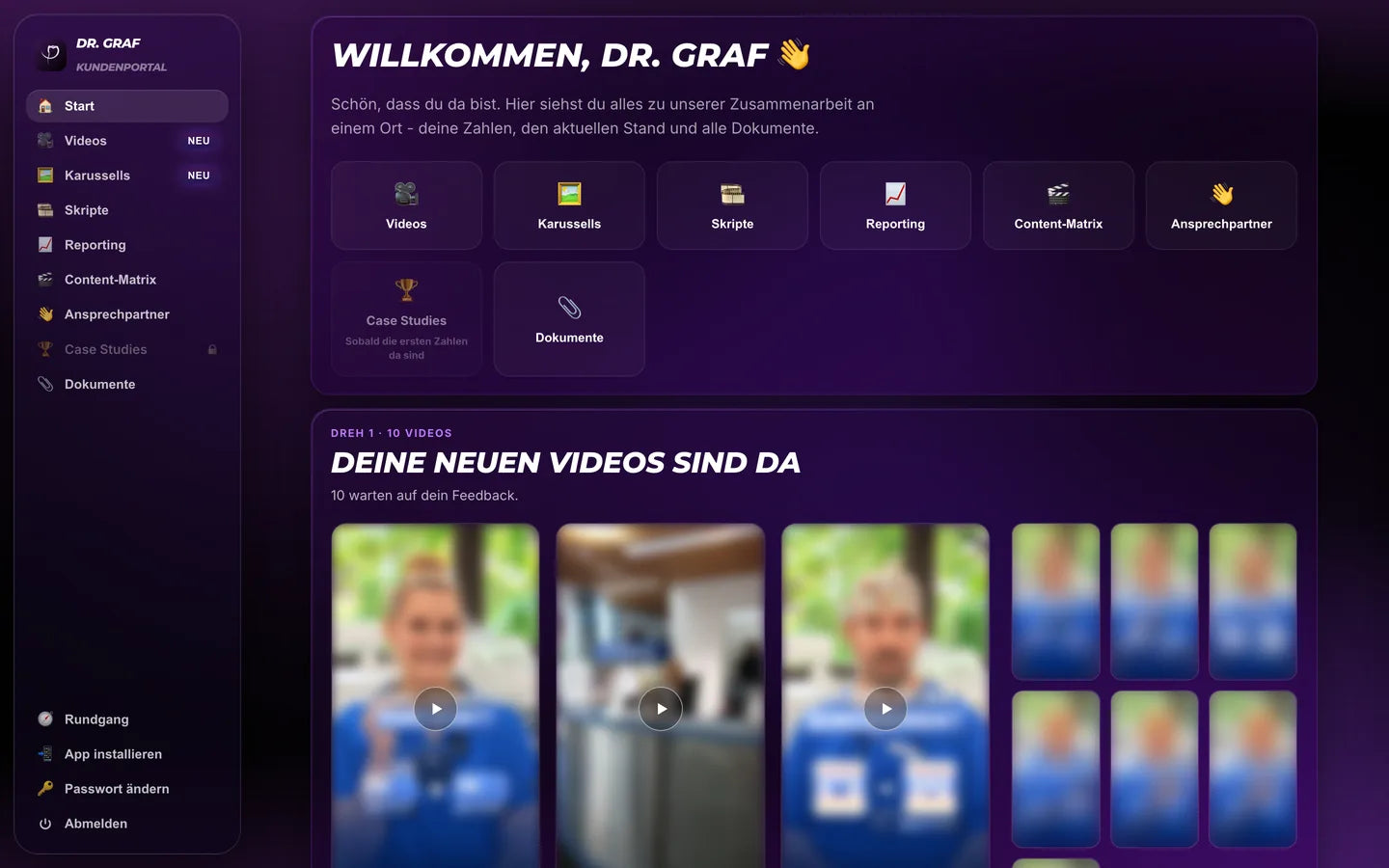Click the Dokumente card paperclip icon
This screenshot has width=1389, height=868.
pyautogui.click(x=569, y=308)
